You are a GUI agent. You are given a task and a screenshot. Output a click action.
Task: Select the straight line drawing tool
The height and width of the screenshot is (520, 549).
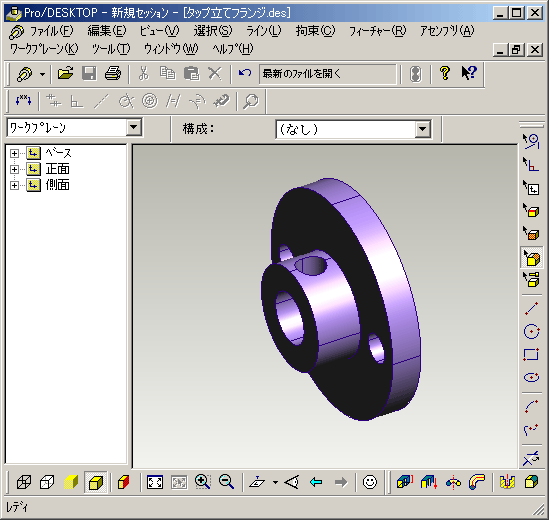(531, 308)
